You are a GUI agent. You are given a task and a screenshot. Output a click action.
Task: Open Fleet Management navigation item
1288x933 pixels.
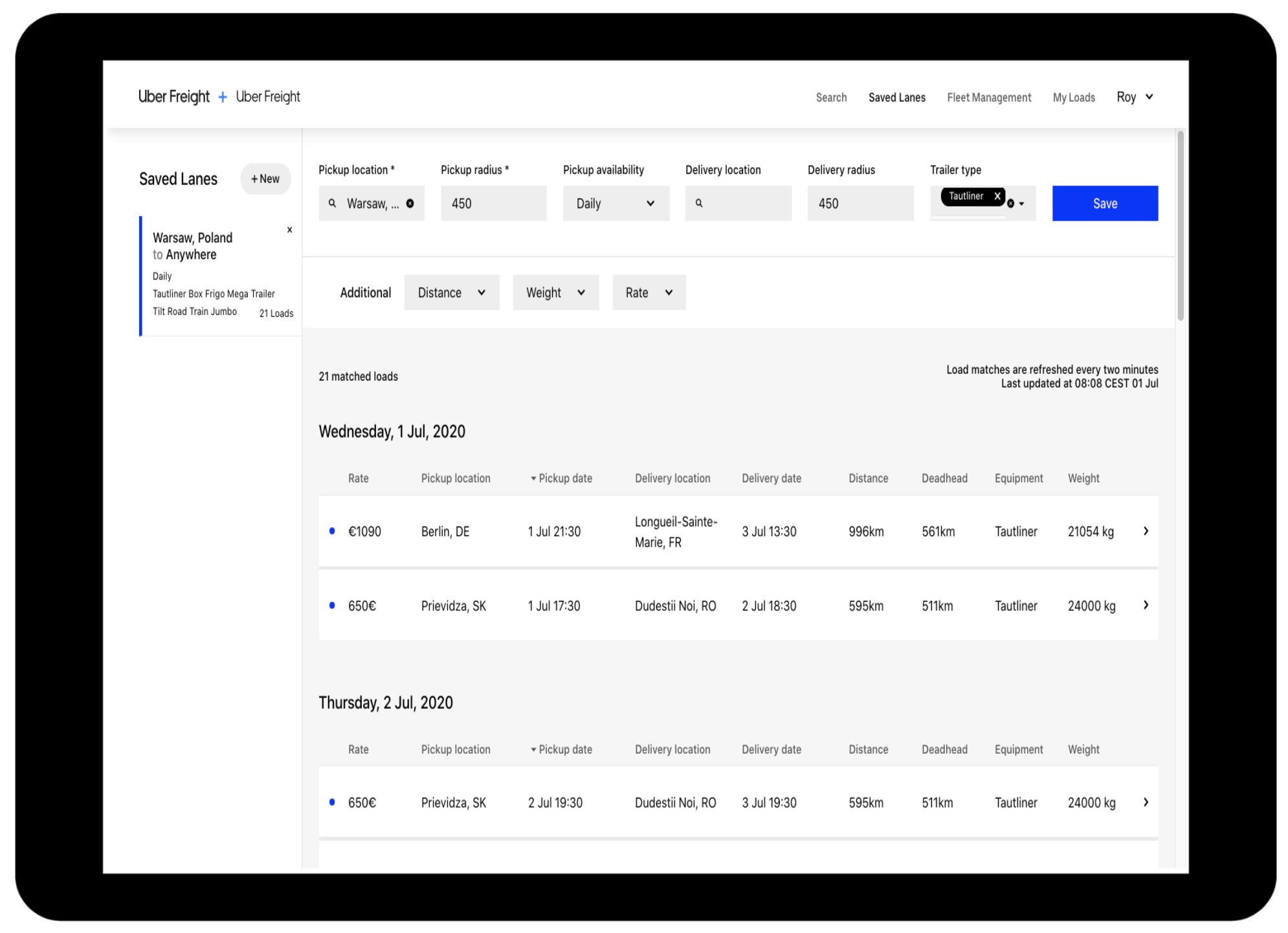[989, 97]
